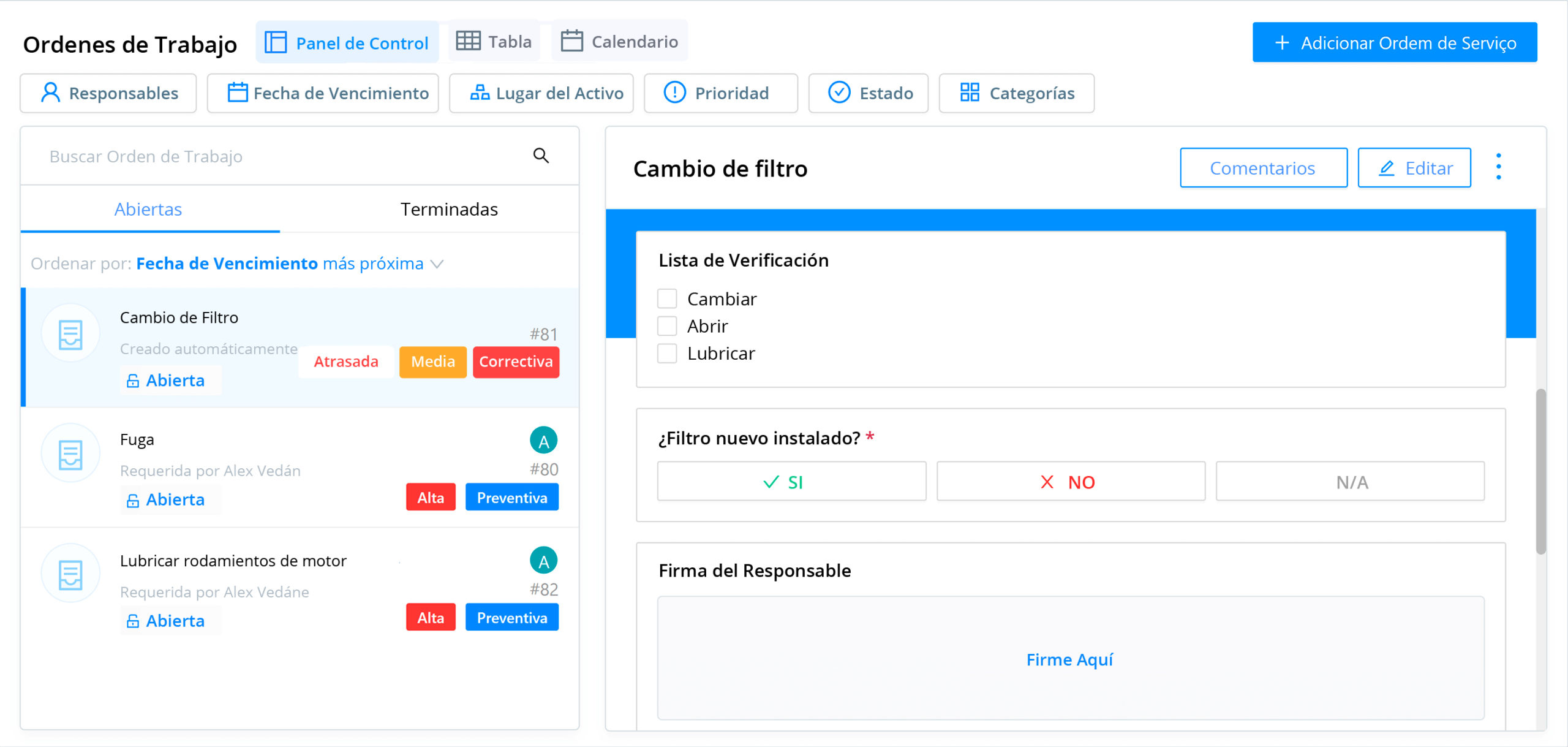Click the Buscar Orden de Trabajo field

coord(300,156)
